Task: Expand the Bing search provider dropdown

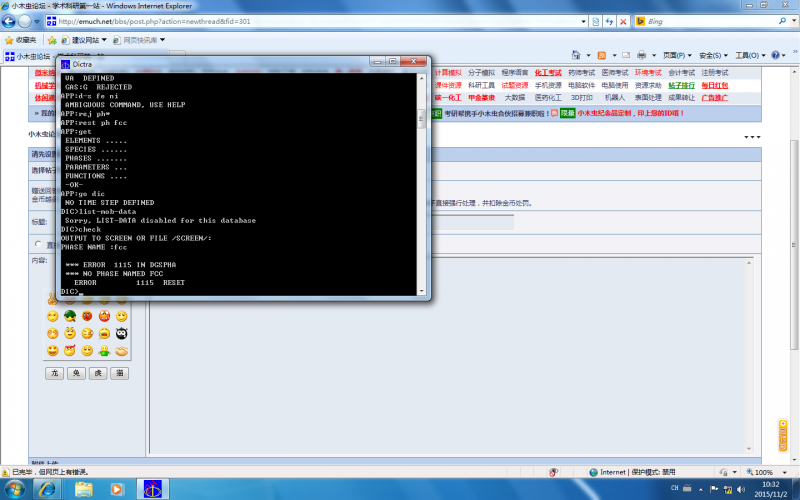Action: click(794, 21)
